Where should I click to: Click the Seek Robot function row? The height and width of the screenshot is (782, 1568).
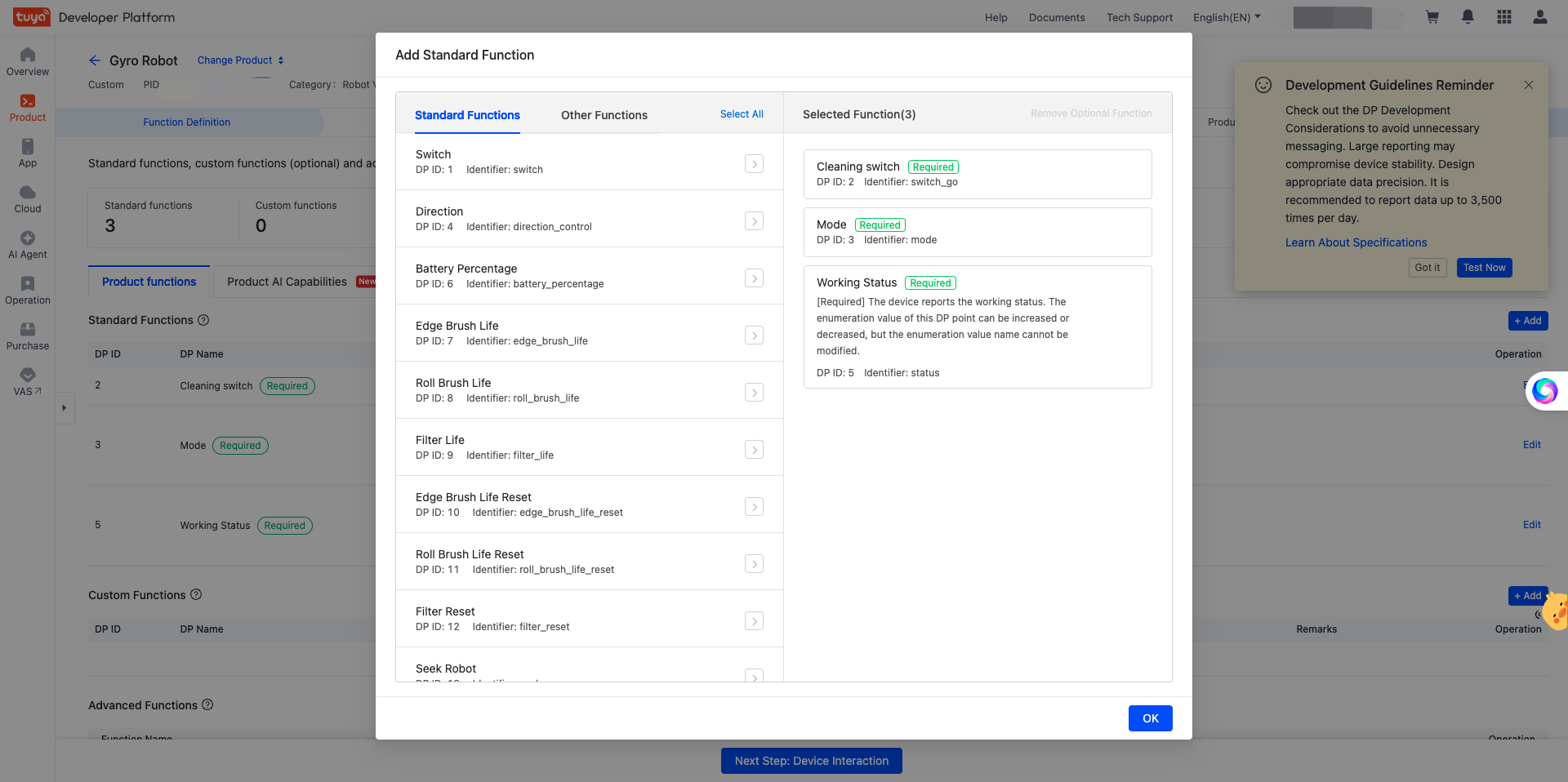[589, 665]
